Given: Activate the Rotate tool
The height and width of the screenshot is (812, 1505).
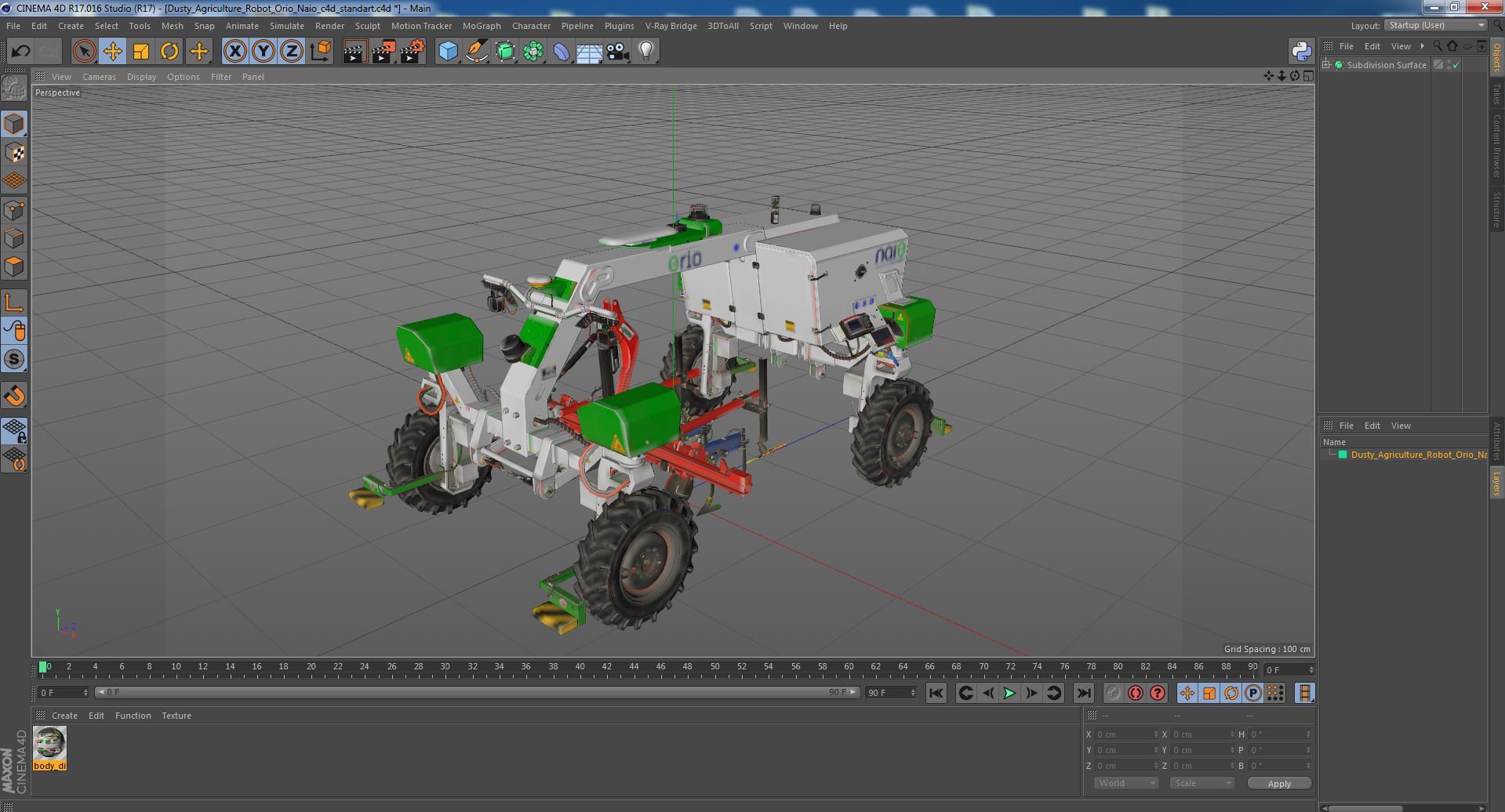Looking at the screenshot, I should click(169, 52).
